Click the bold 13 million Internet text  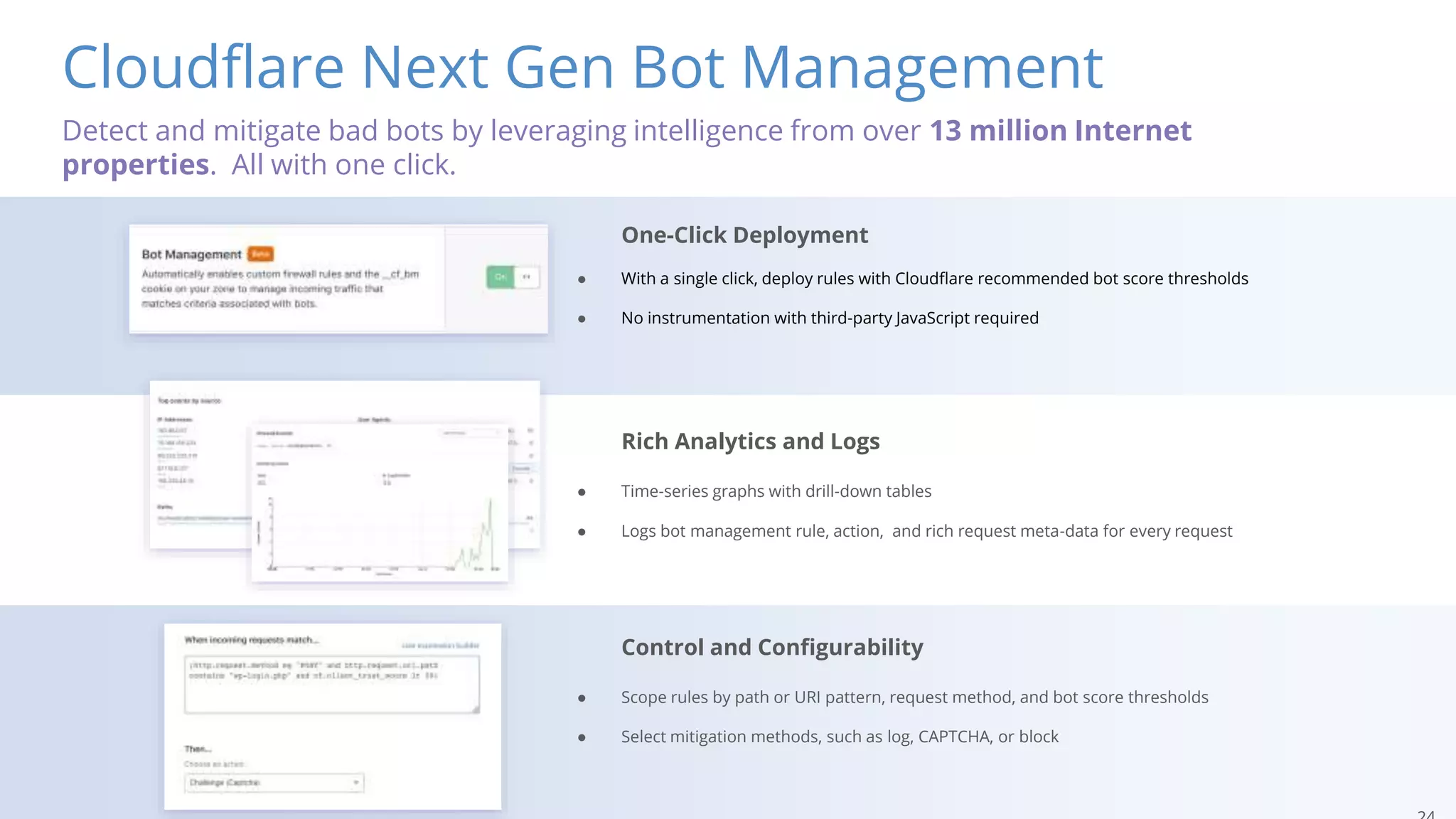[x=1059, y=131]
